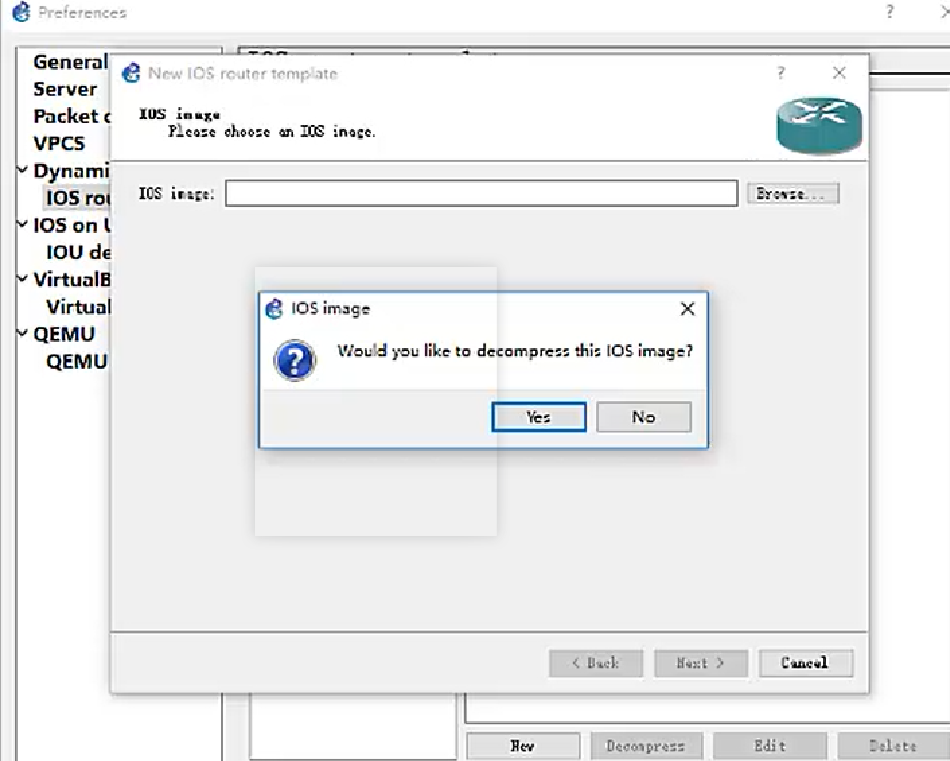Collapse the Dynamips tree node
Screen dimensions: 950x761
coord(22,170)
